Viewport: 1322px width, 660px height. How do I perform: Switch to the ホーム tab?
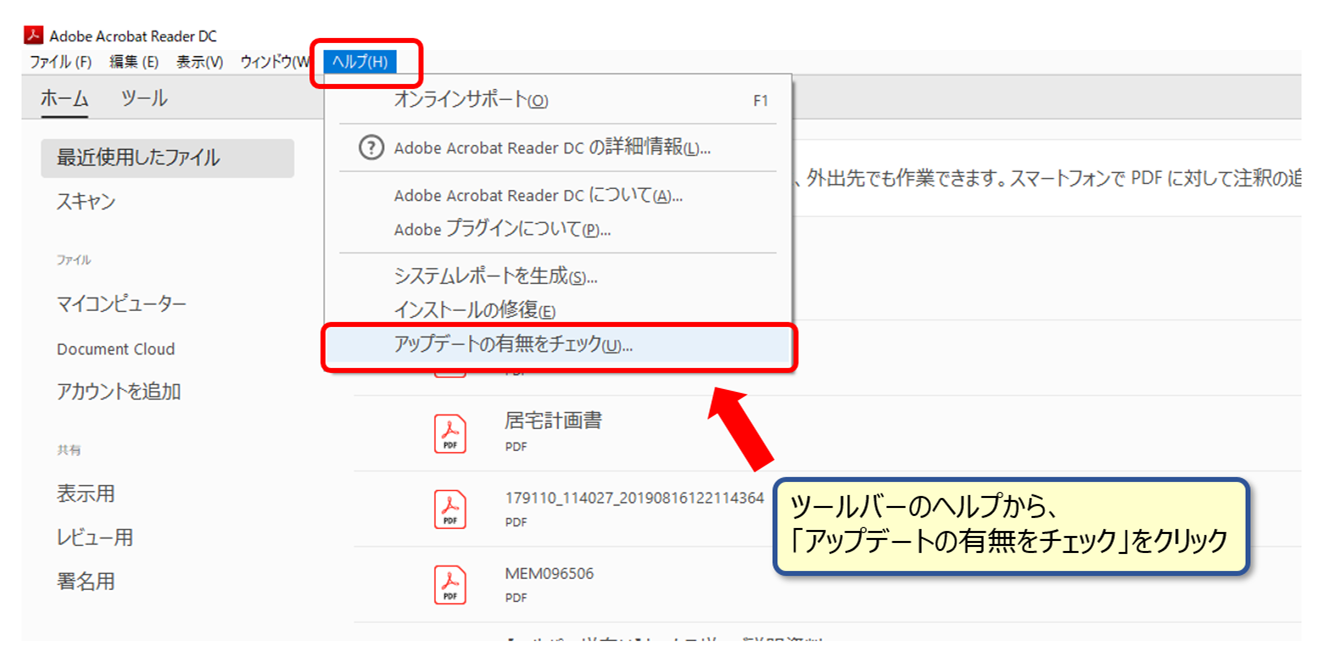pyautogui.click(x=65, y=98)
